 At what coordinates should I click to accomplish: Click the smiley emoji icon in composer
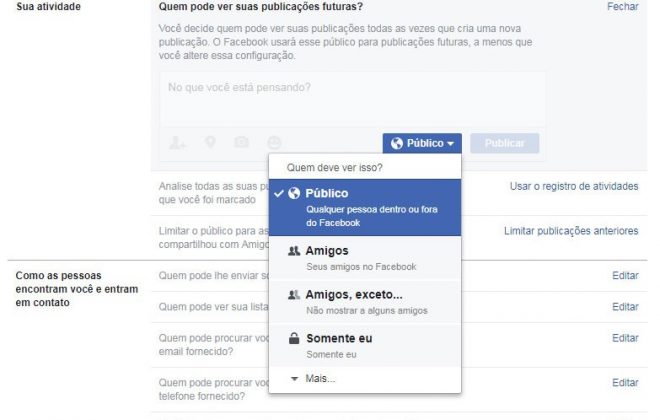(274, 143)
